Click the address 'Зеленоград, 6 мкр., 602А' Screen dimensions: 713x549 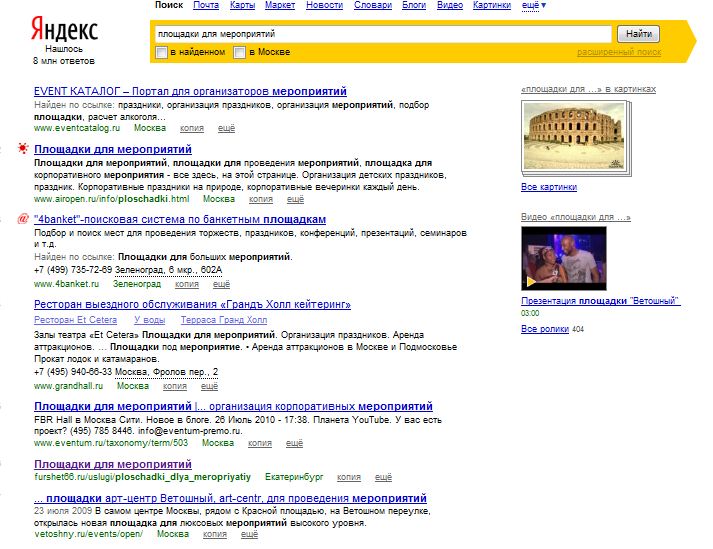click(x=168, y=270)
